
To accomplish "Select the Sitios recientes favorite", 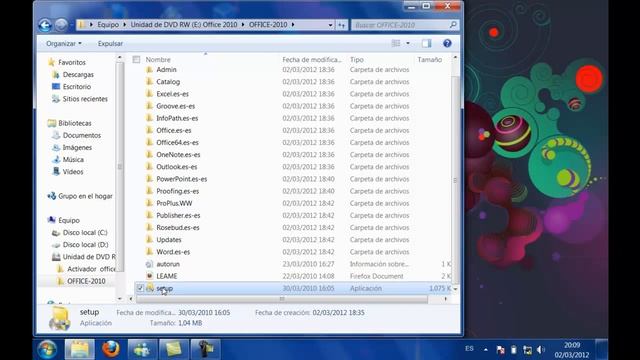I will click(80, 99).
